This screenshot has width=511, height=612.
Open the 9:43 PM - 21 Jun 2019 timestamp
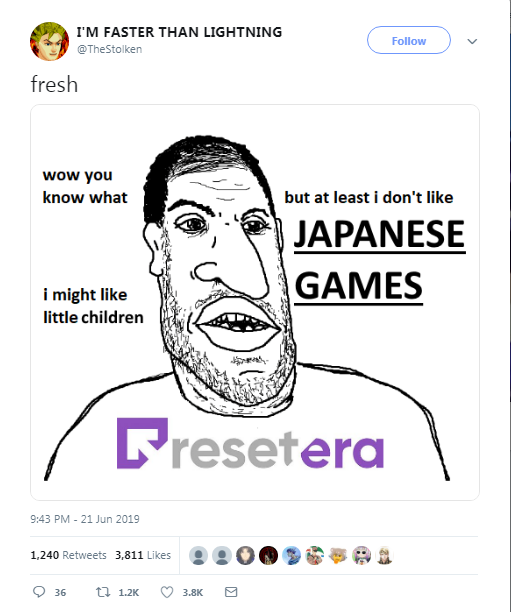pyautogui.click(x=85, y=519)
